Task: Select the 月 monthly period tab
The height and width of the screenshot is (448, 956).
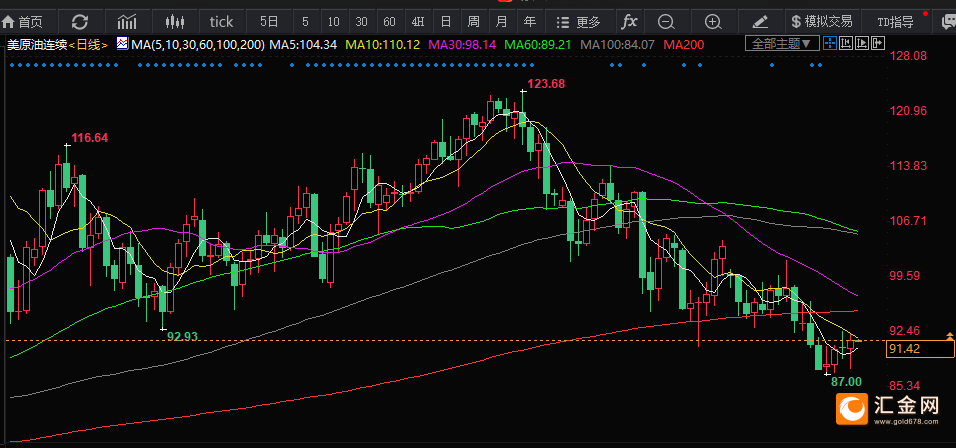Action: click(502, 22)
